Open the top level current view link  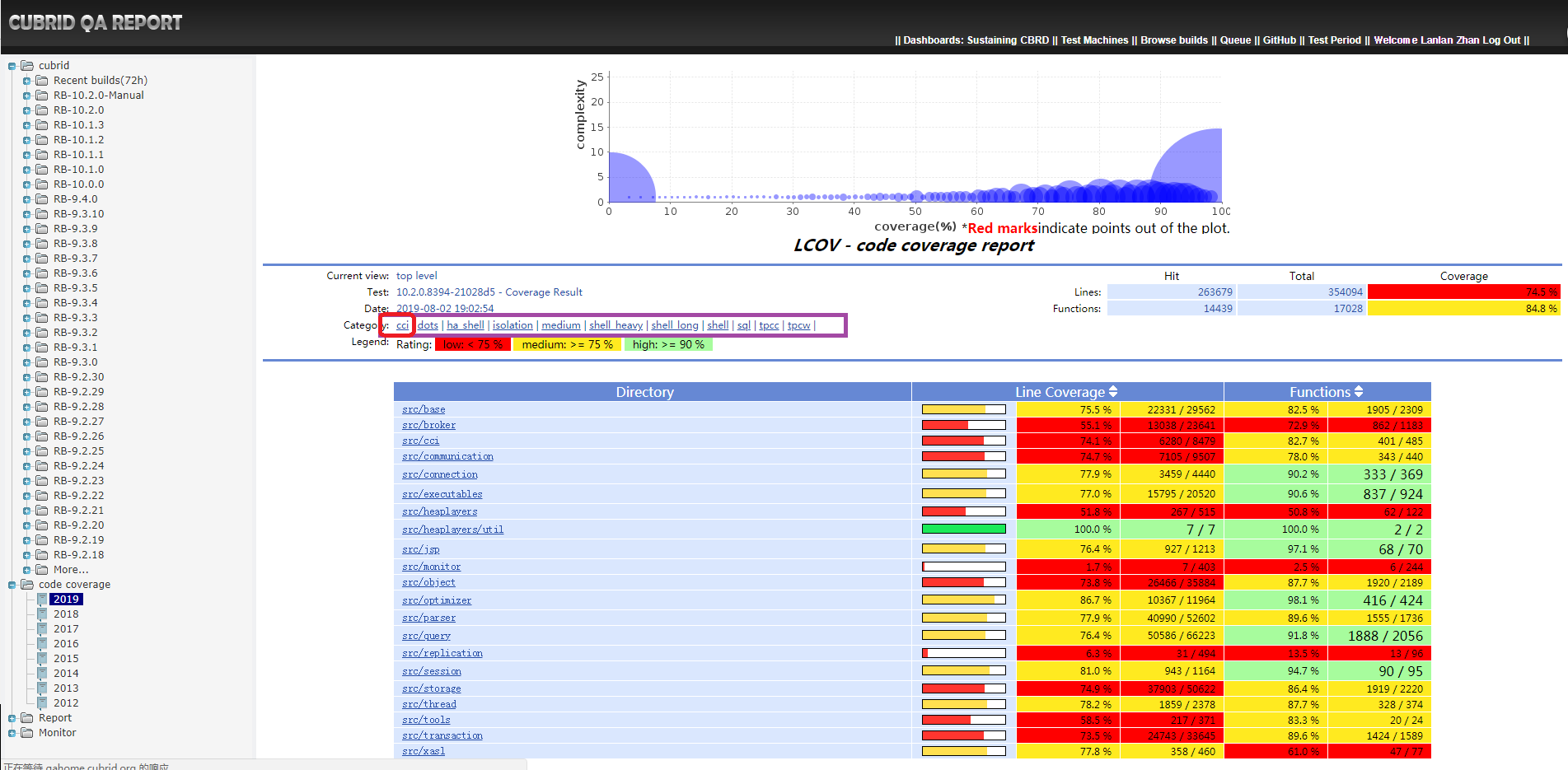417,276
